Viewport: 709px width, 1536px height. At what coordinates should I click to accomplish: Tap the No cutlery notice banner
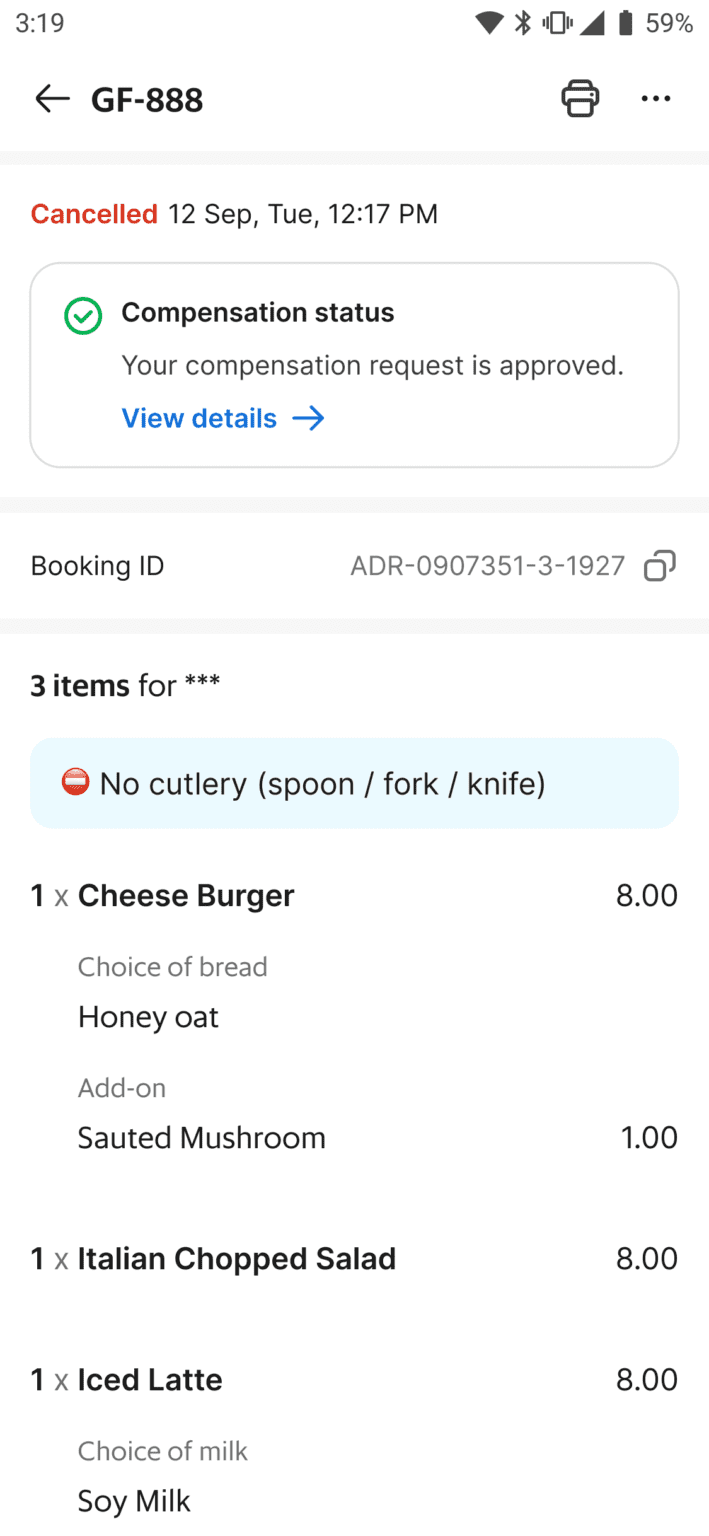(354, 783)
